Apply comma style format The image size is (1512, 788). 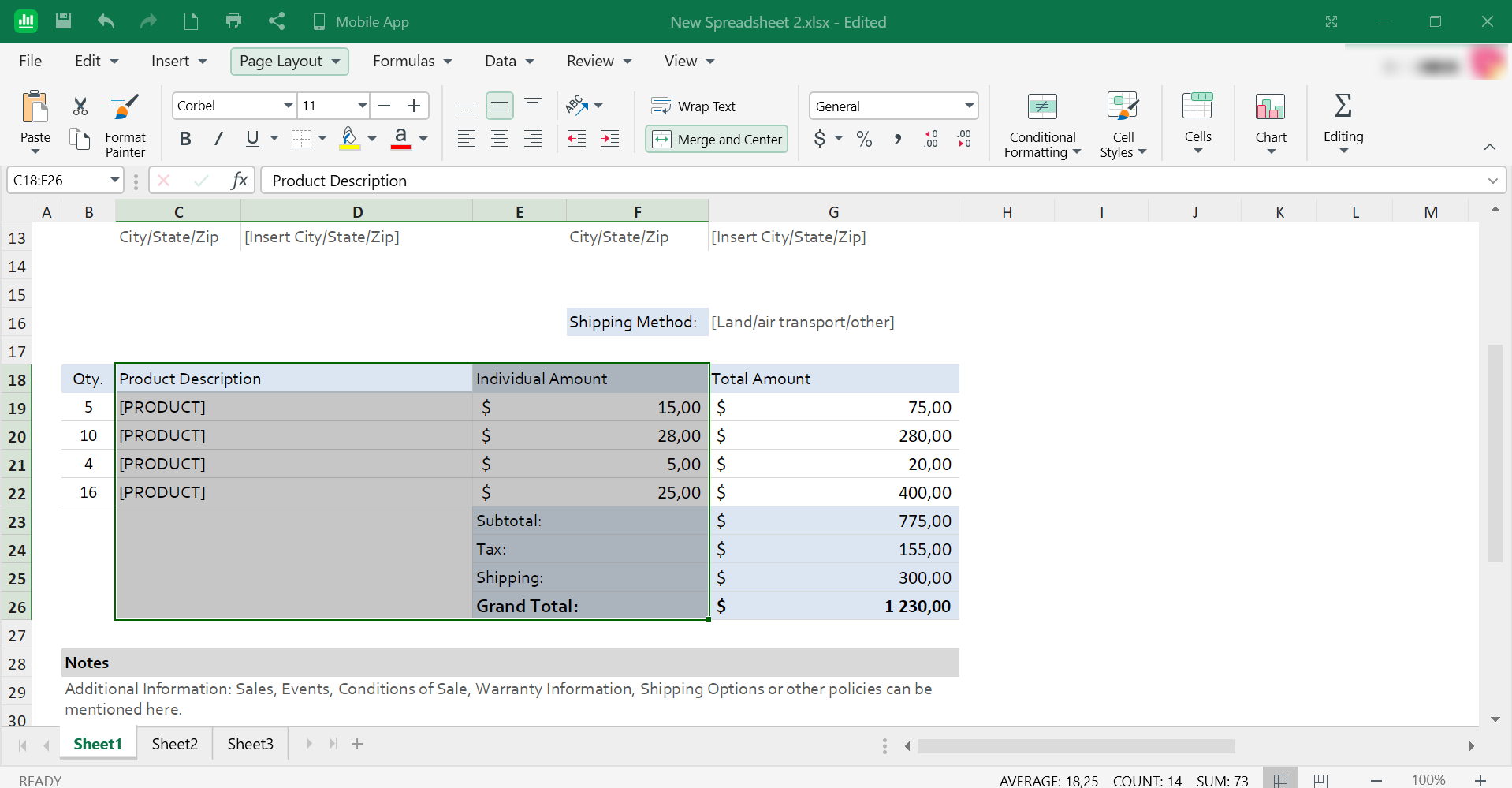coord(898,140)
